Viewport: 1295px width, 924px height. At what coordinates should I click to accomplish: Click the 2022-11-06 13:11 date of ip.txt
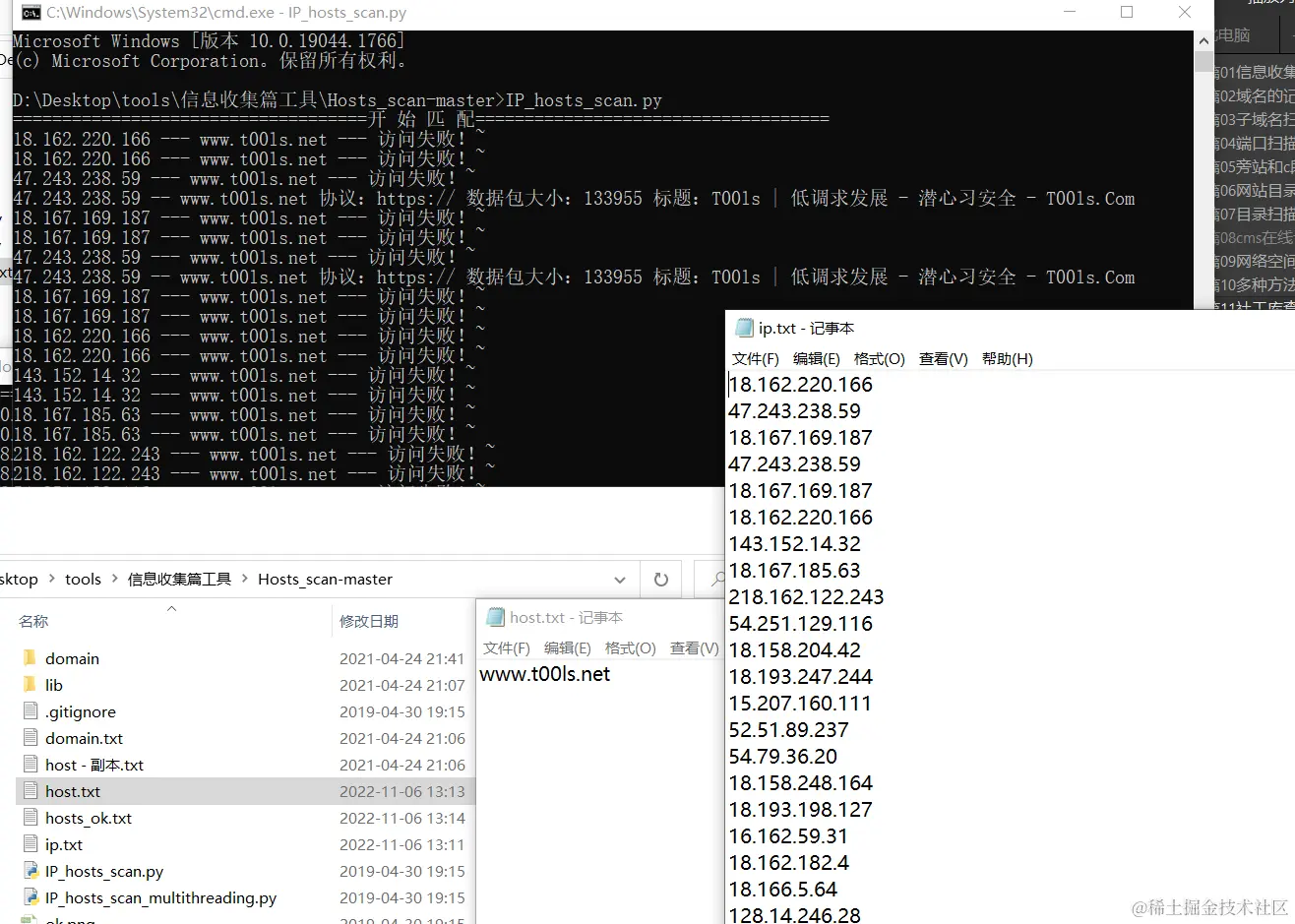[402, 844]
